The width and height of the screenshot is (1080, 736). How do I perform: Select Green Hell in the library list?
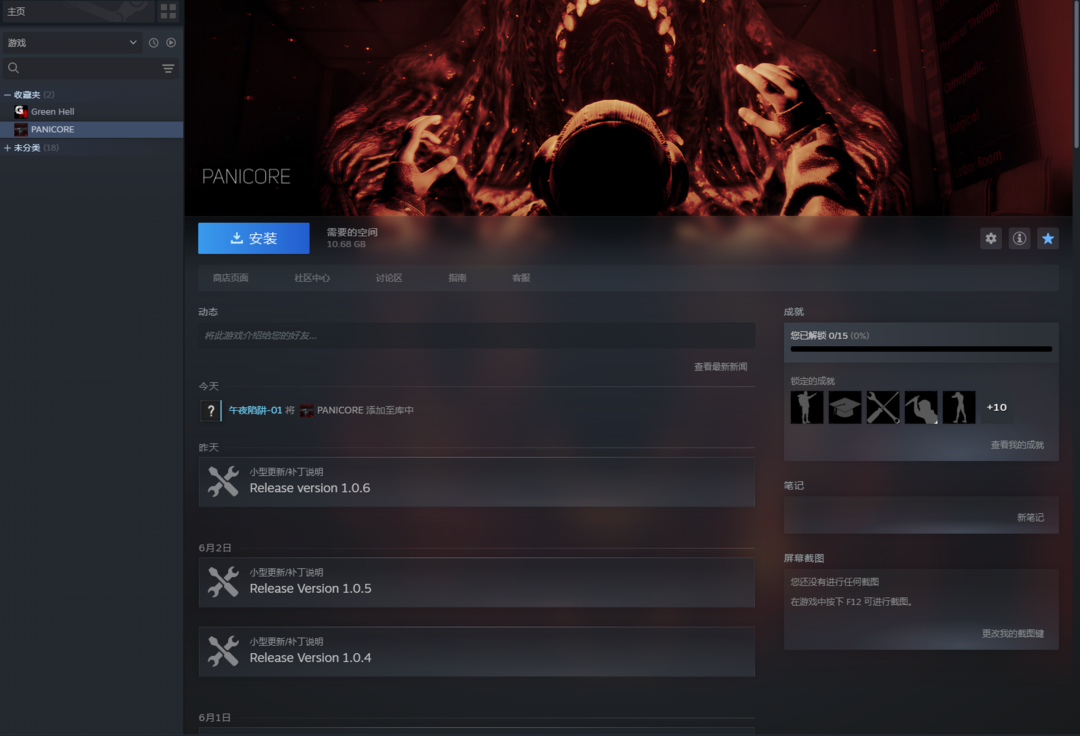[52, 112]
